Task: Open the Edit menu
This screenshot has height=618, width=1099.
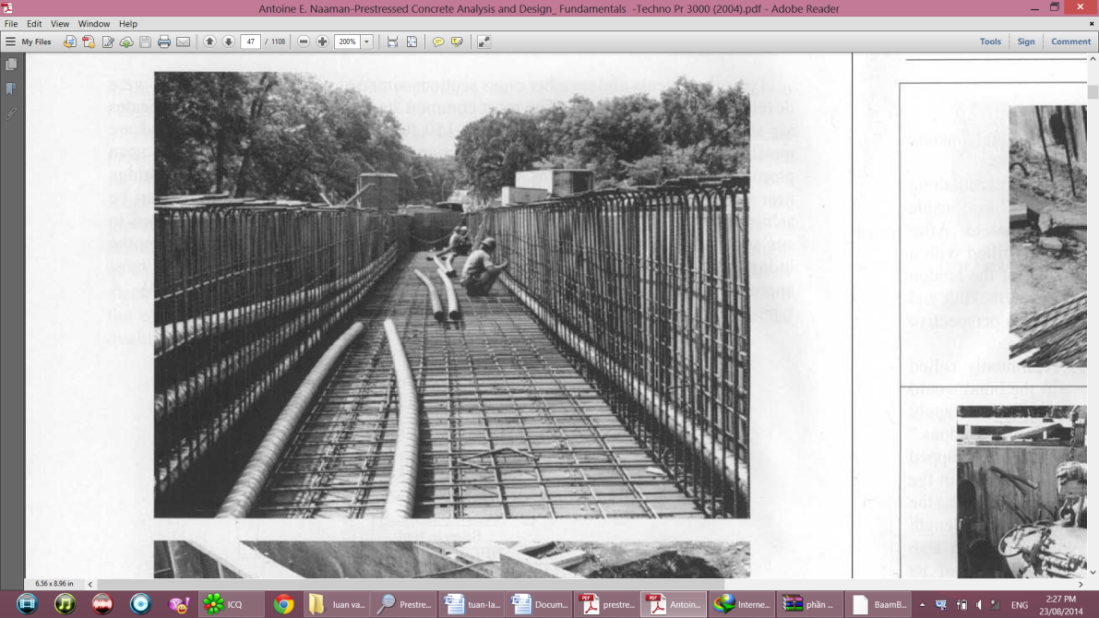Action: (x=34, y=24)
